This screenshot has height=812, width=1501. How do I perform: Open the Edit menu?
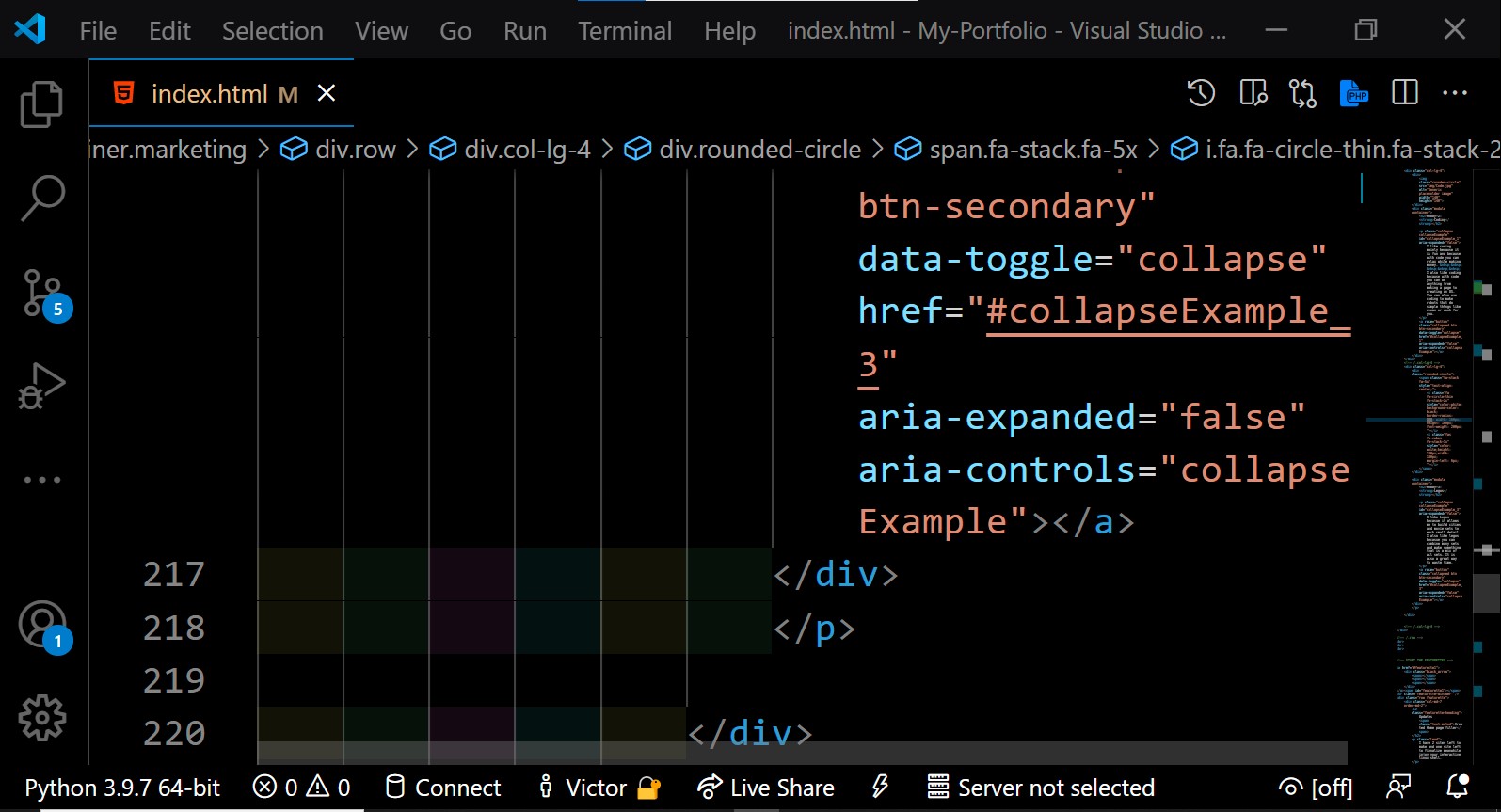coord(169,31)
